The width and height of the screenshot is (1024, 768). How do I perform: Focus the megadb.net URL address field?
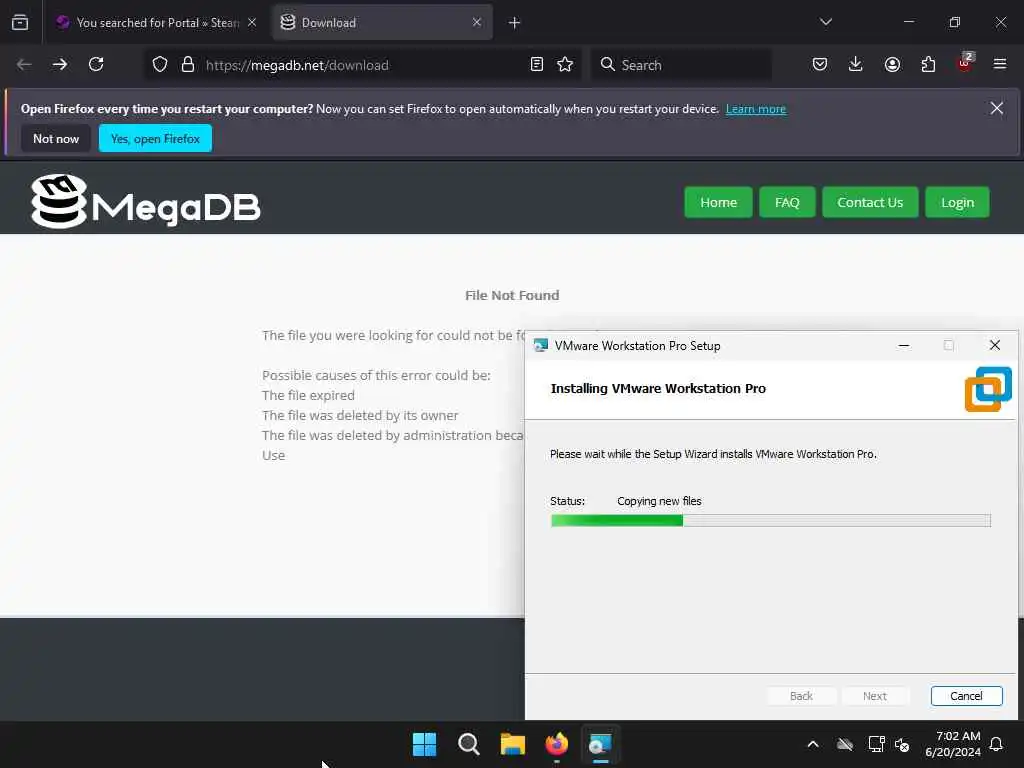point(362,65)
